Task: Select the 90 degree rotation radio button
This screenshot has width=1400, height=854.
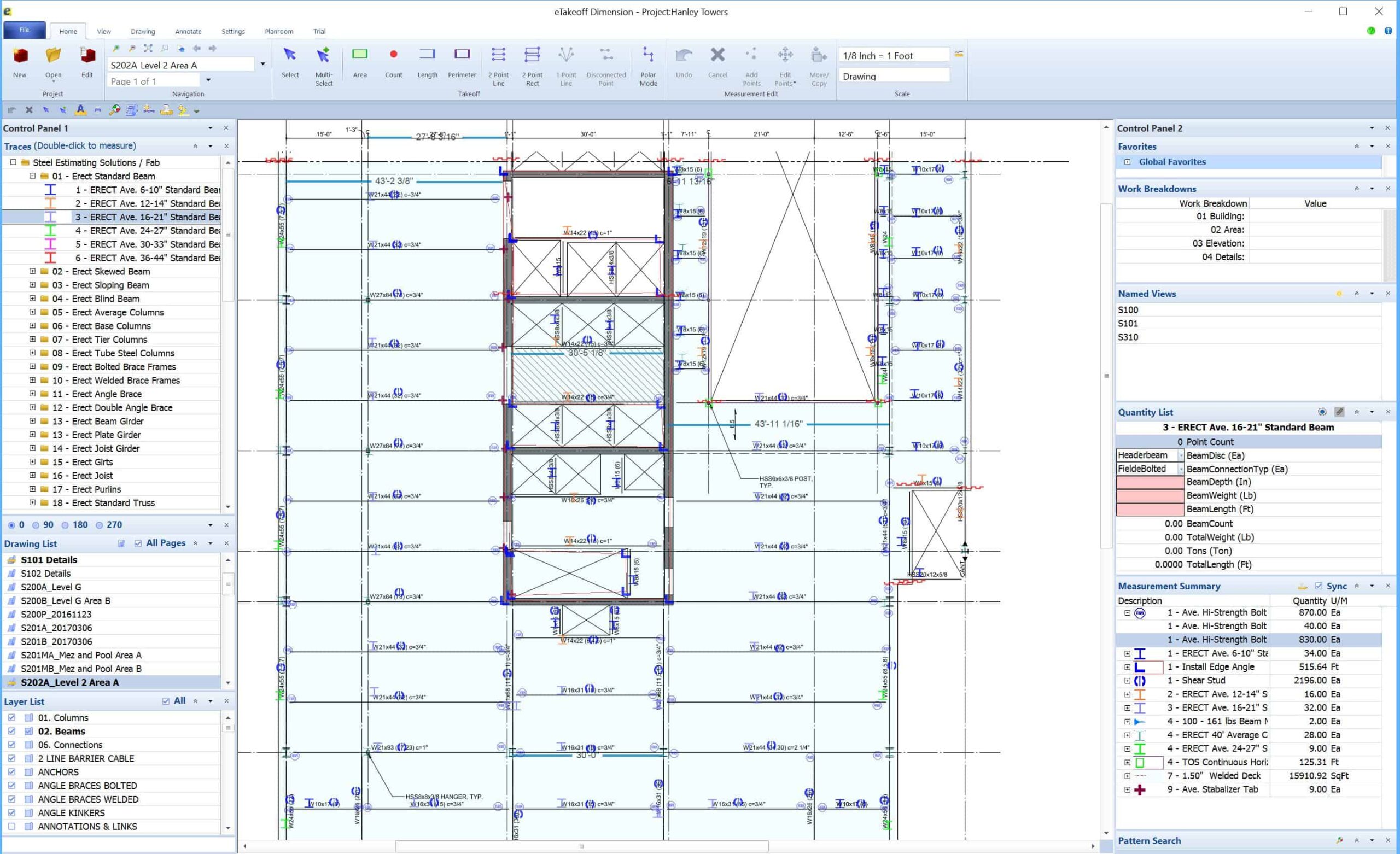Action: click(x=36, y=525)
